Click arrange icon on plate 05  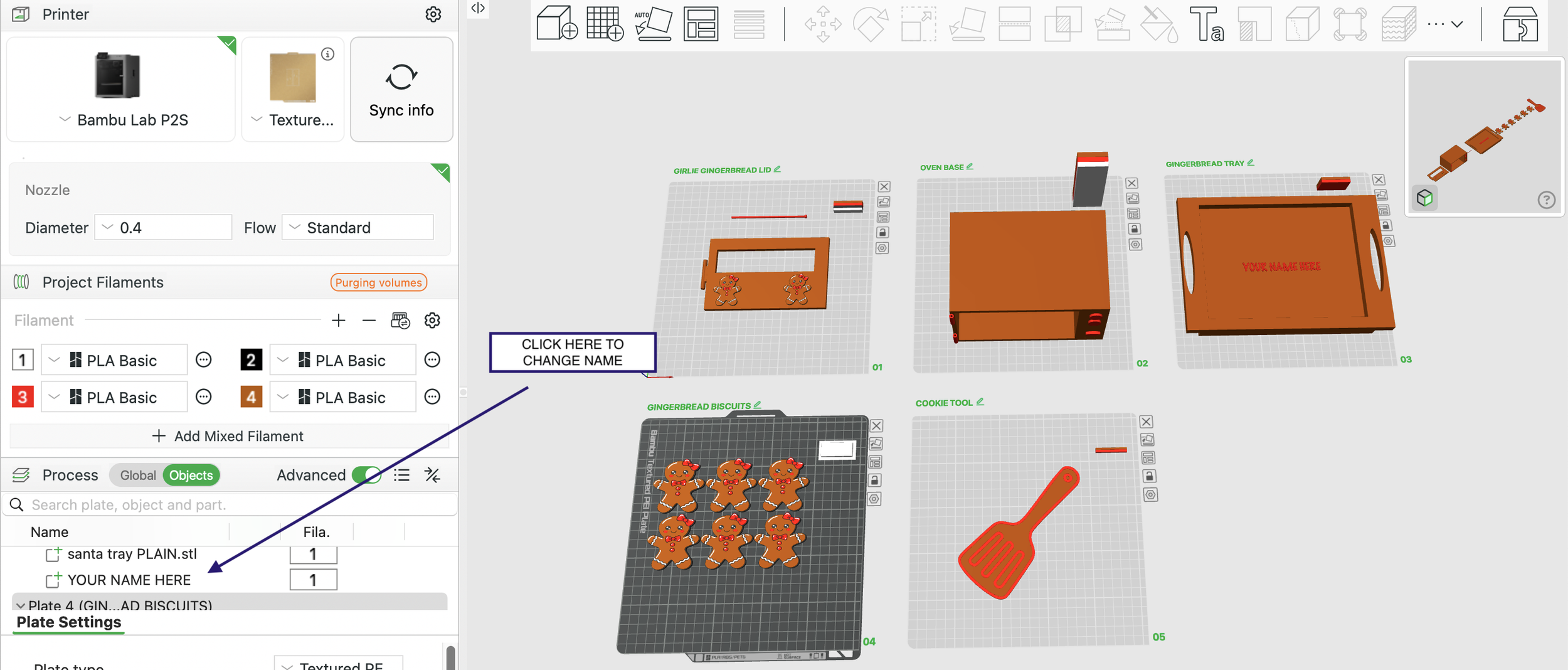point(1148,458)
